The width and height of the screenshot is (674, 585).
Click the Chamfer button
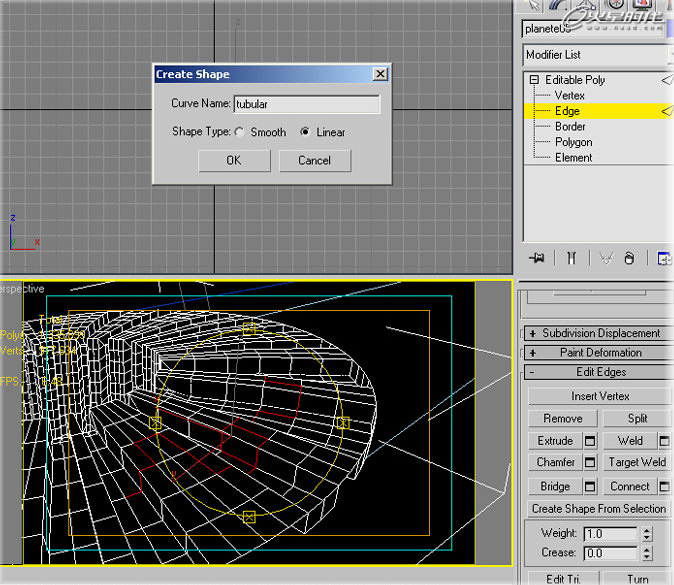(x=555, y=462)
